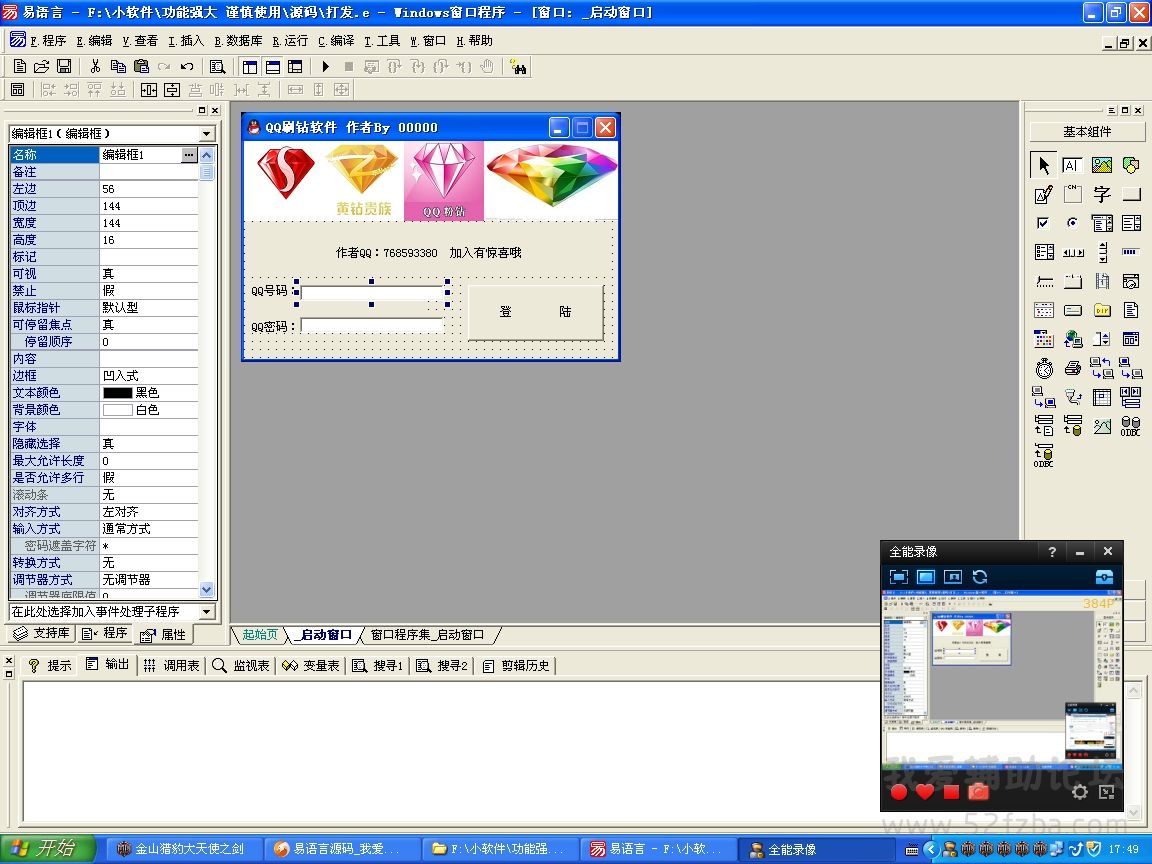This screenshot has width=1152, height=864.
Task: Select the printer component icon
Action: click(x=1072, y=367)
